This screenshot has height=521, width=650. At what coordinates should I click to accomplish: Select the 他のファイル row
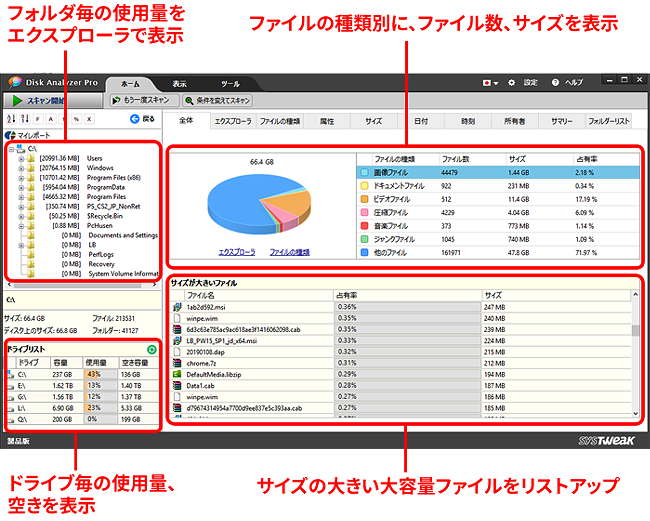(498, 252)
